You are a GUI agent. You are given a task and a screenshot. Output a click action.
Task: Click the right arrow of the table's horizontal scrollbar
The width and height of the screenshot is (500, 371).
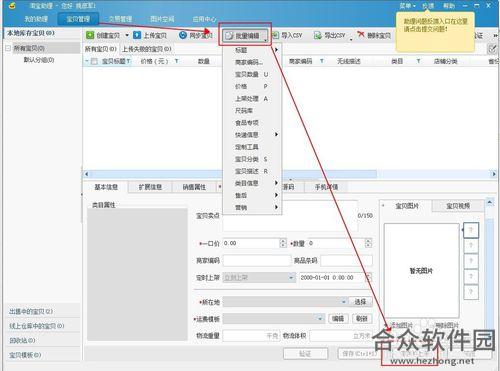pos(494,174)
